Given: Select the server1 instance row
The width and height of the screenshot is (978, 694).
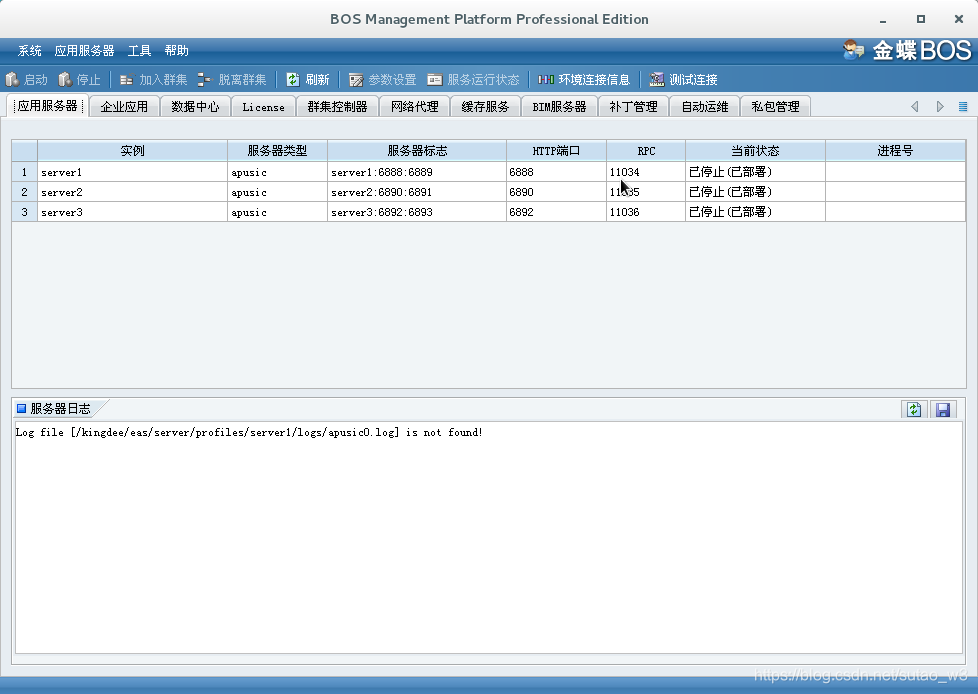Looking at the screenshot, I should pyautogui.click(x=489, y=172).
